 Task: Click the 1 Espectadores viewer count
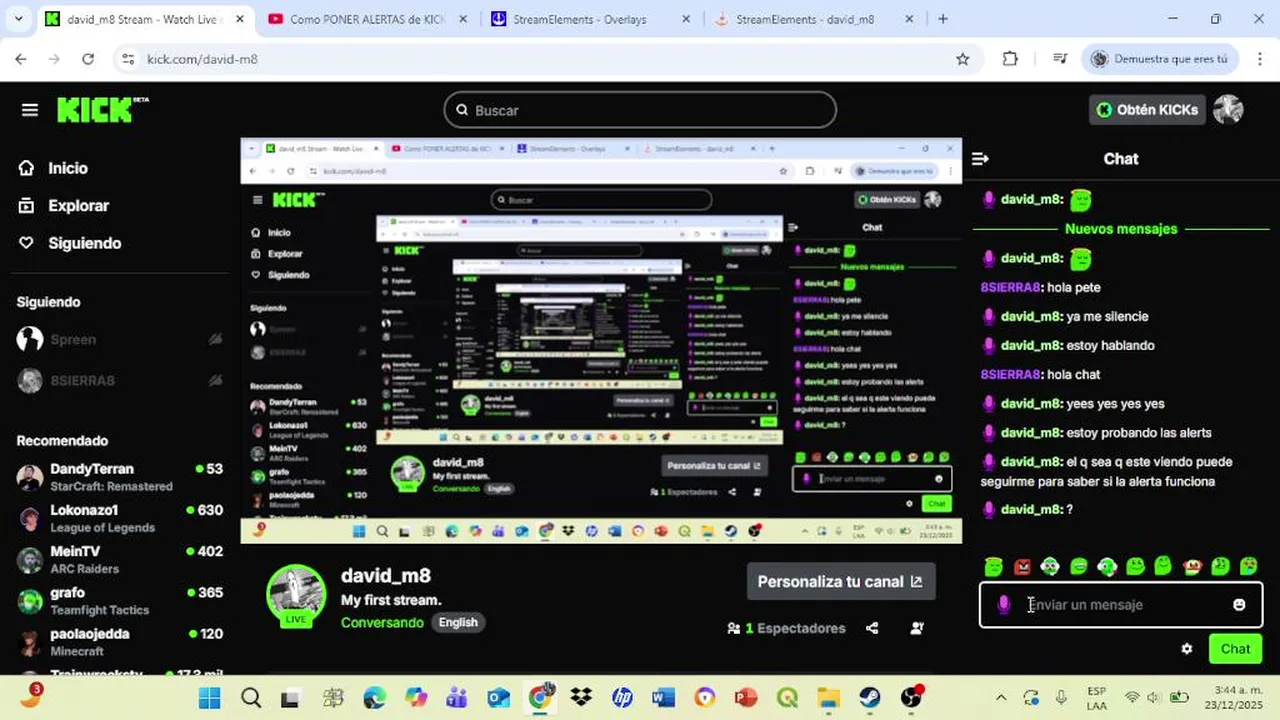pos(787,628)
